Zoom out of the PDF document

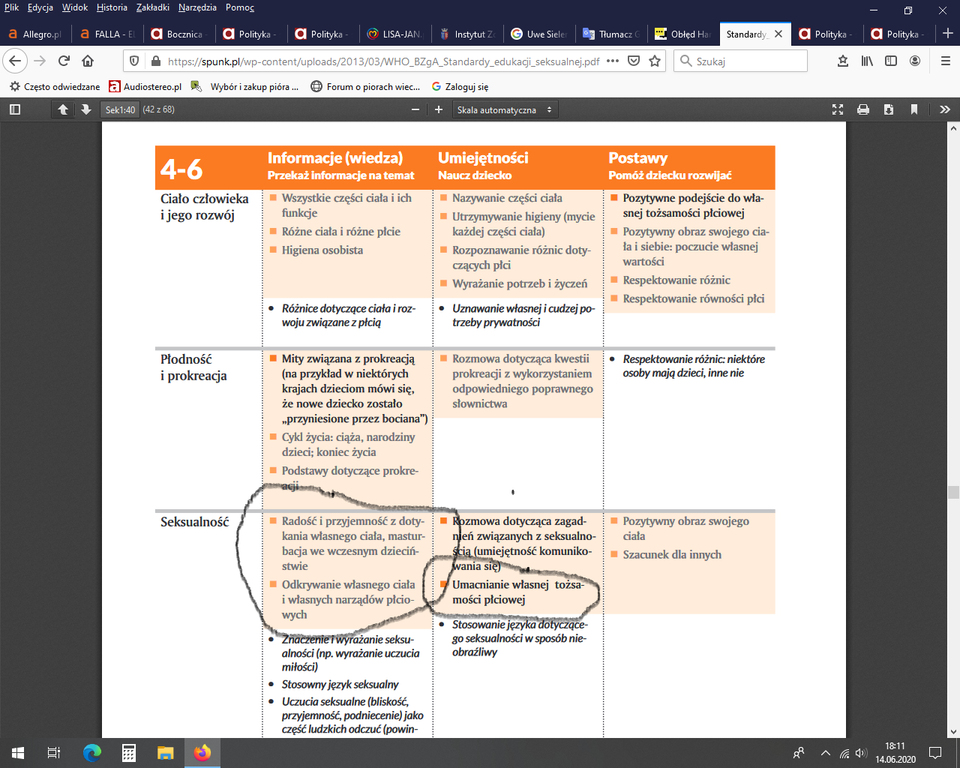coord(416,110)
